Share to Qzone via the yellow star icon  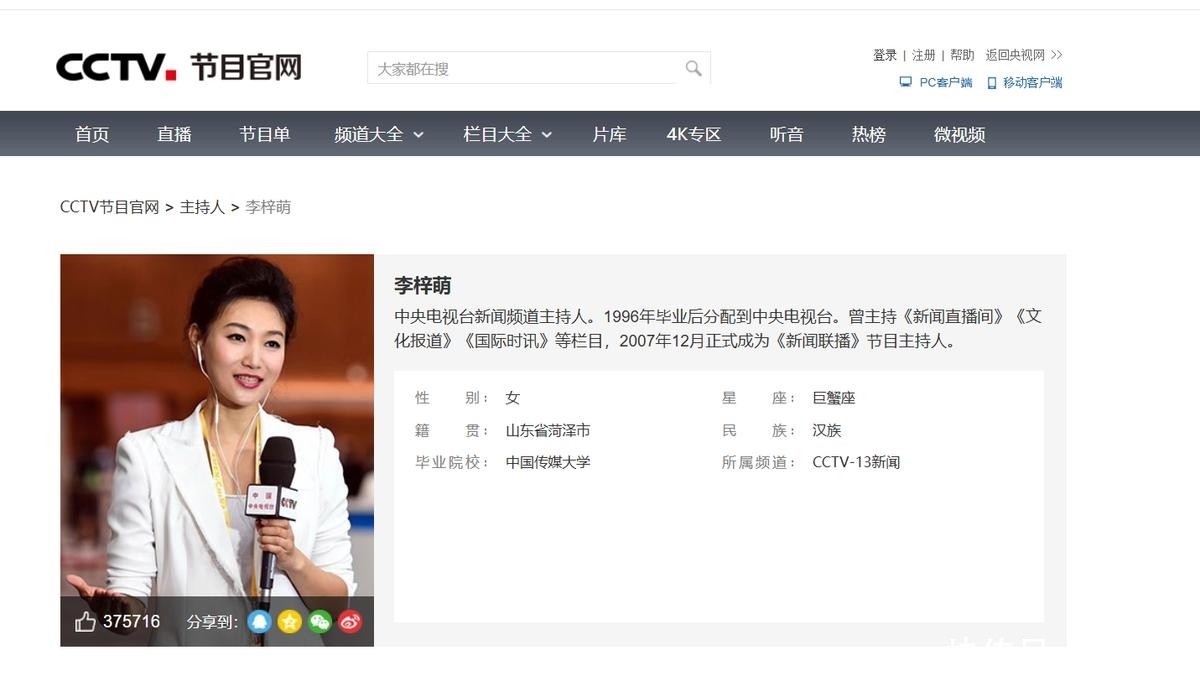(x=289, y=621)
